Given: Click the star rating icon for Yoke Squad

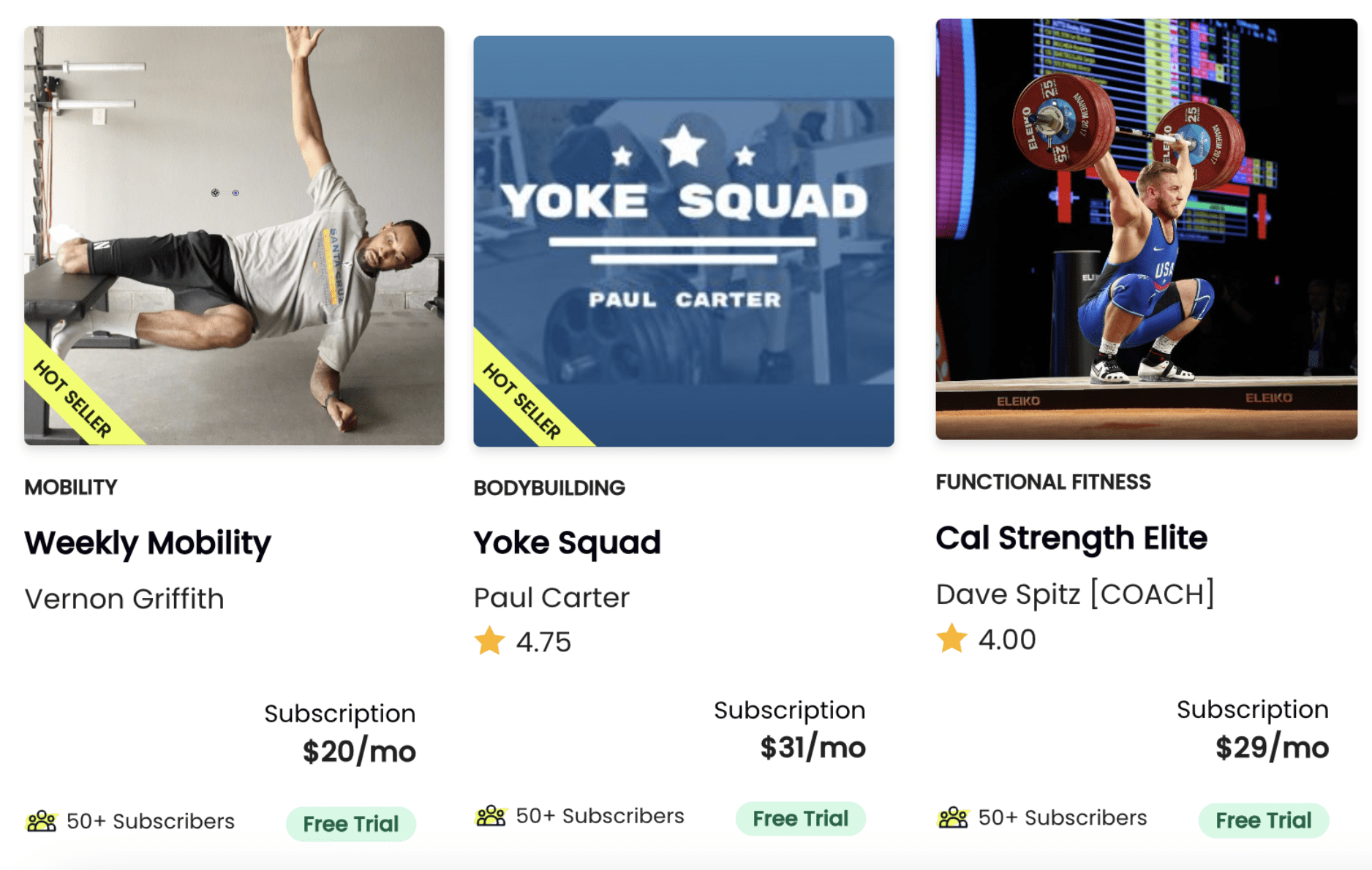Looking at the screenshot, I should (x=489, y=641).
